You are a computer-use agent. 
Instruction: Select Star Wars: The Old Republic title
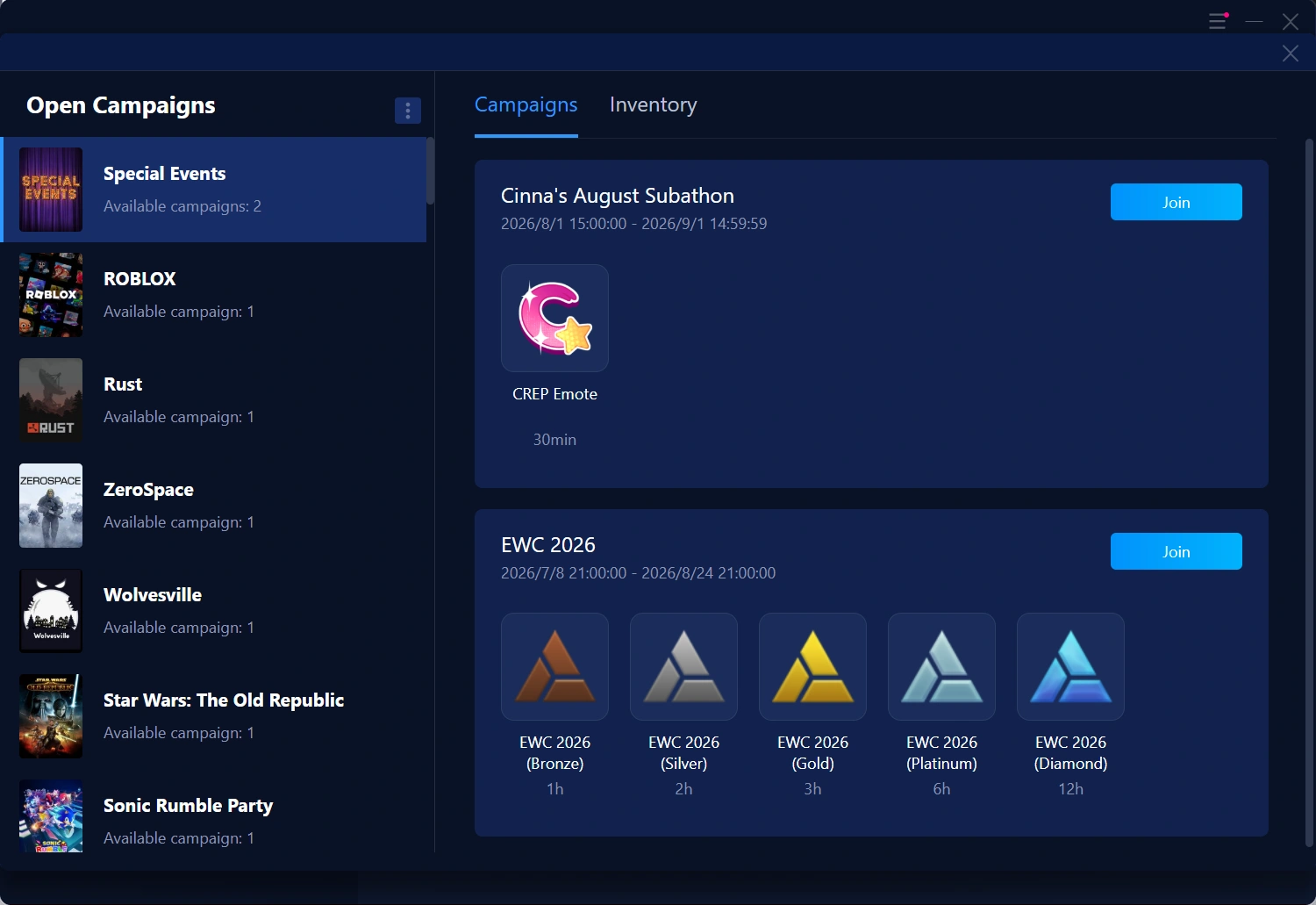[224, 700]
